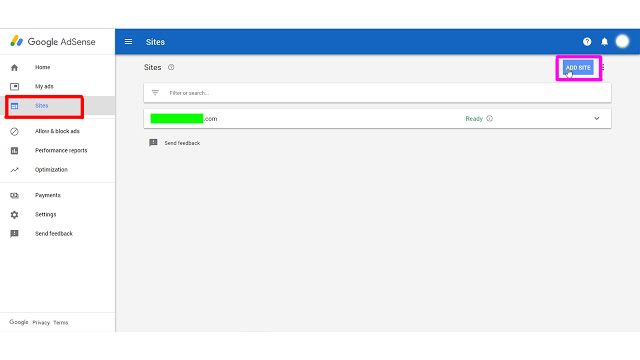Expand the .com site row chevron
The width and height of the screenshot is (640, 360).
pyautogui.click(x=597, y=118)
